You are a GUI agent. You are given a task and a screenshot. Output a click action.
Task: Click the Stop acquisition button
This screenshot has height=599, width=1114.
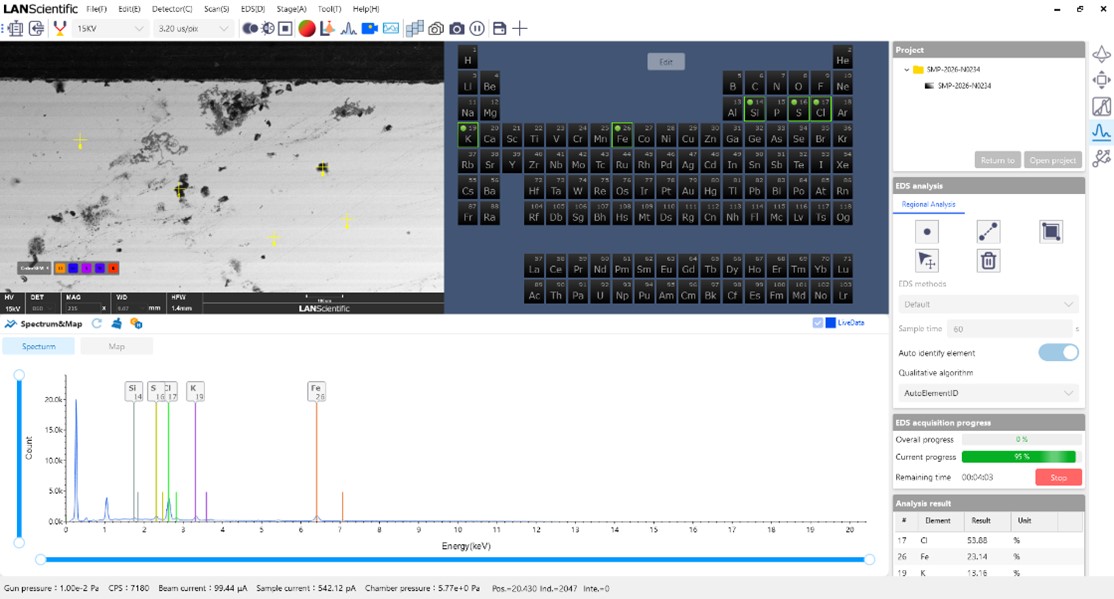1058,478
